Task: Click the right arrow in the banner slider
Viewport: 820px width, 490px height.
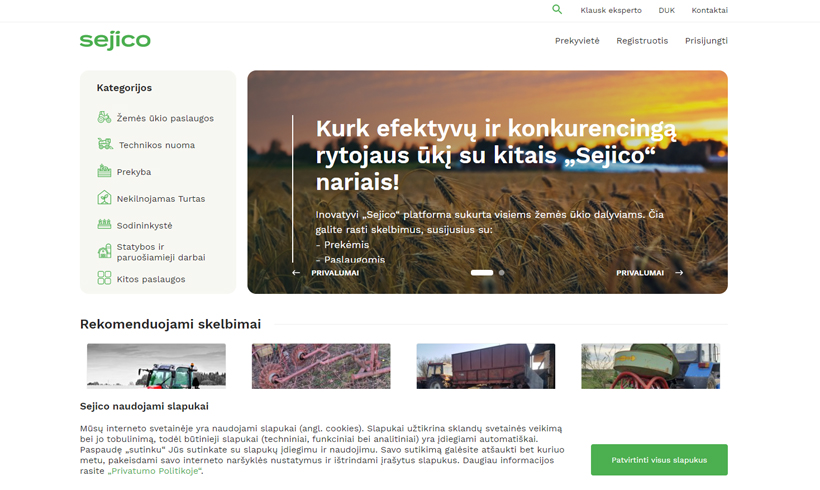Action: (x=679, y=272)
